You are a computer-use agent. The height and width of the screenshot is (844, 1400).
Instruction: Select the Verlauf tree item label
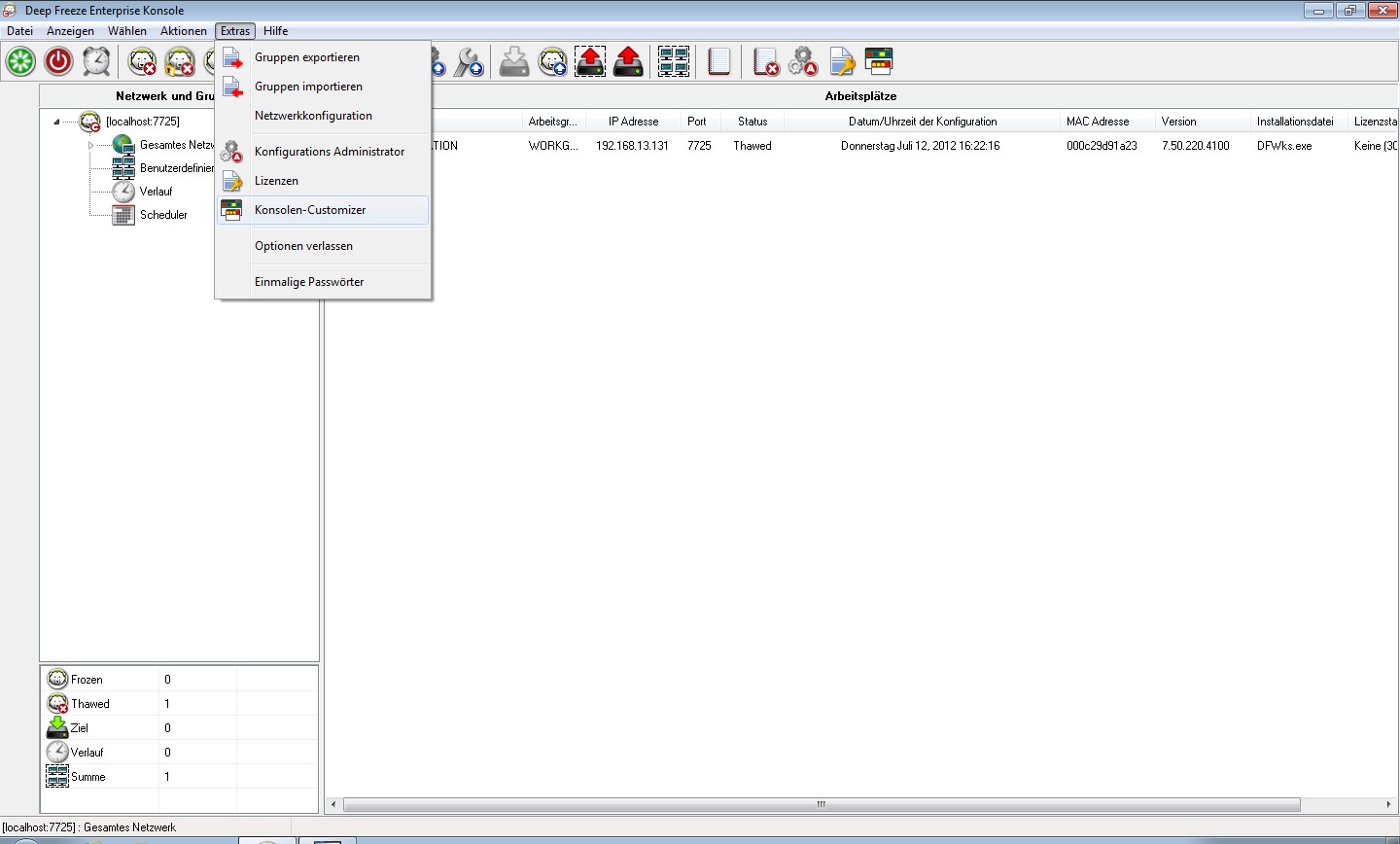(x=156, y=192)
